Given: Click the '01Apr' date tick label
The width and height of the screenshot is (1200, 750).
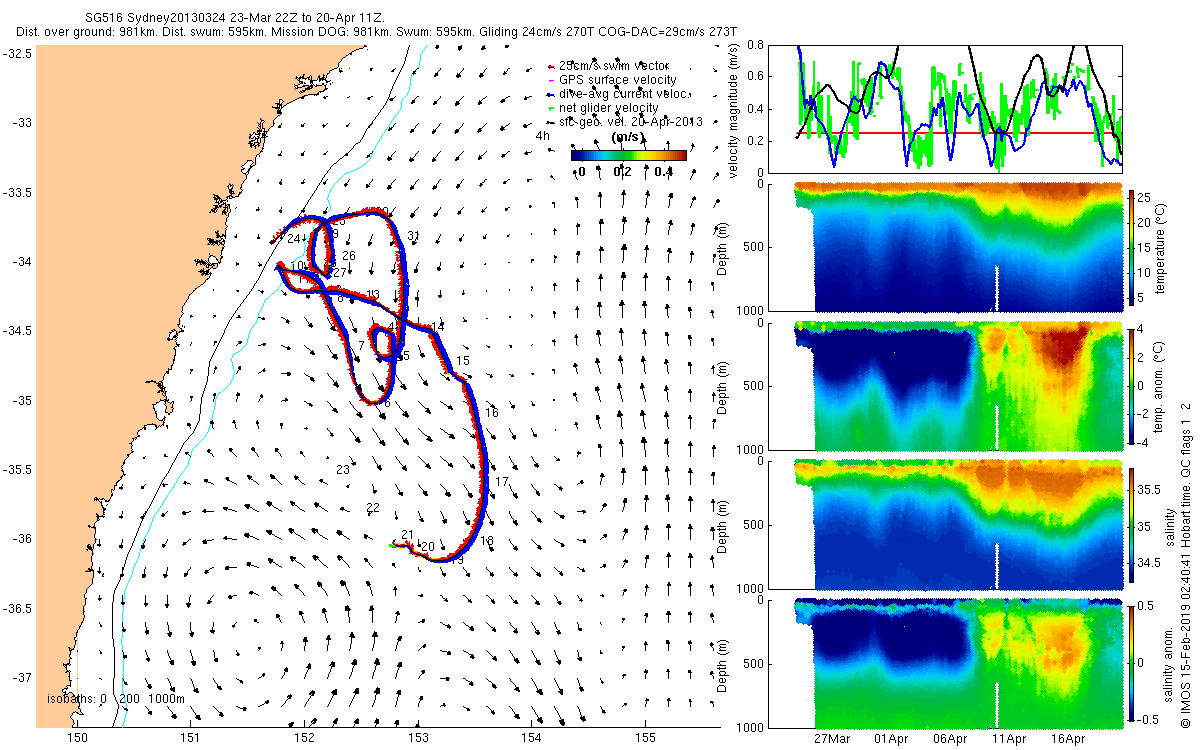Looking at the screenshot, I should coord(891,739).
